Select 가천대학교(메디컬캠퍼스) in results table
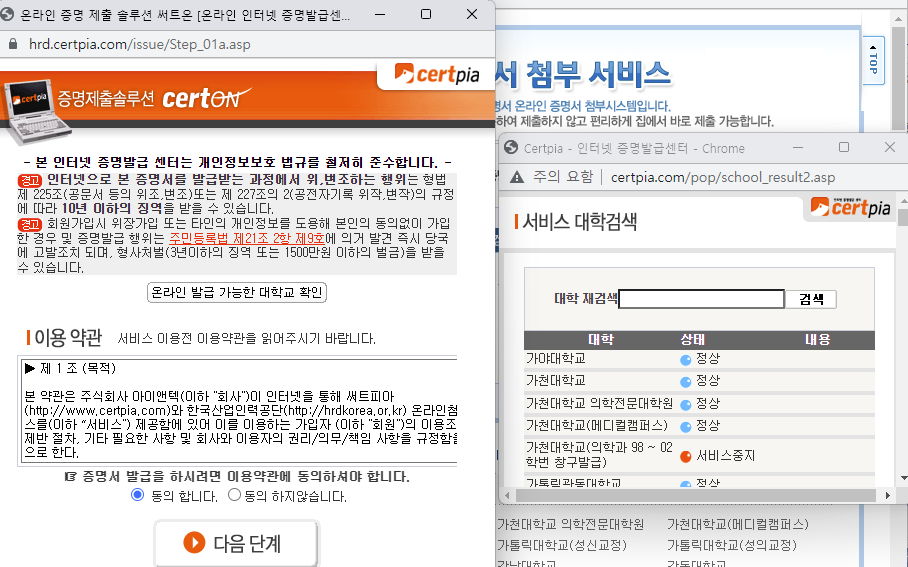Image resolution: width=908 pixels, height=567 pixels. pos(596,426)
